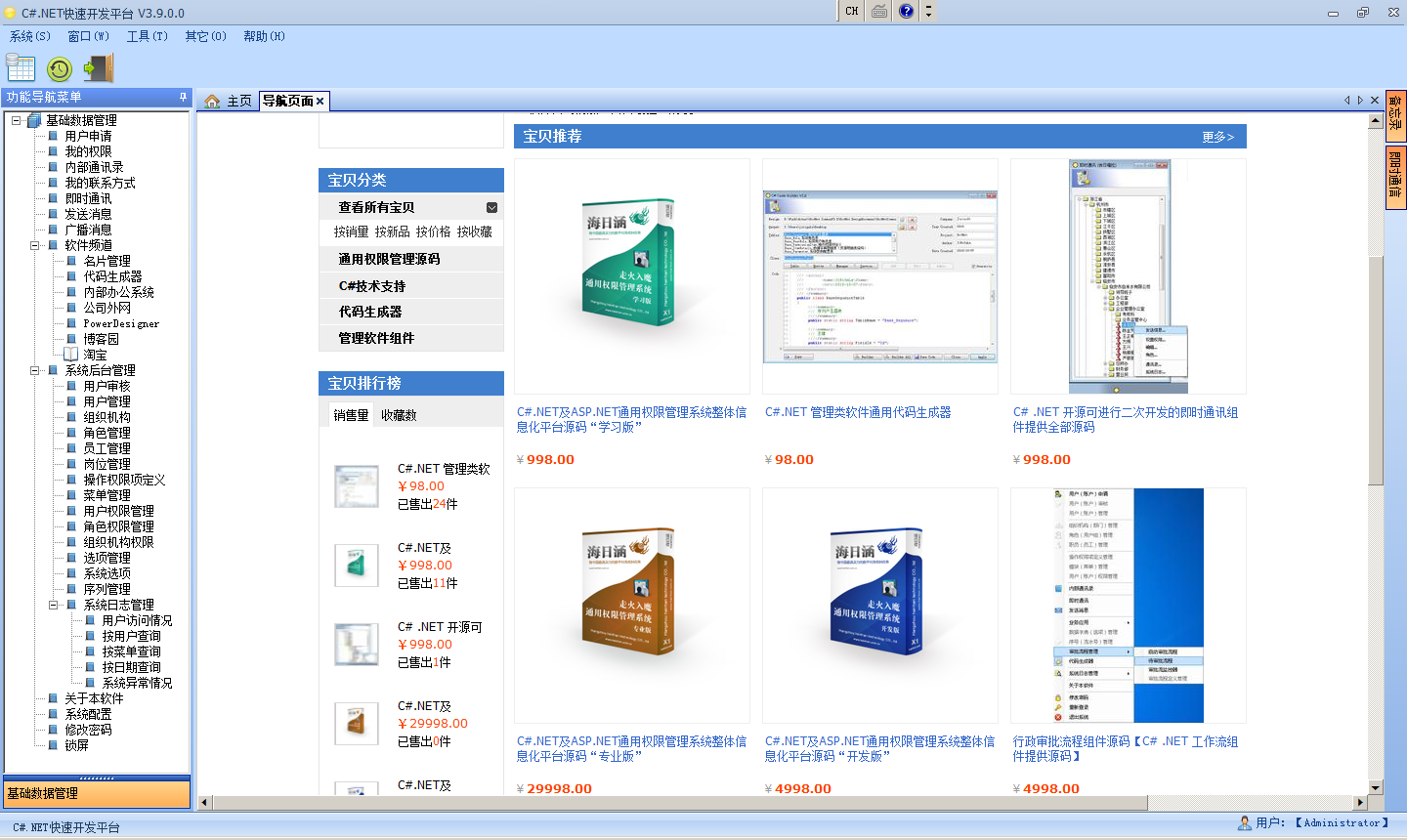Open the 其它(O) menu
This screenshot has height=840, width=1407.
[x=206, y=36]
